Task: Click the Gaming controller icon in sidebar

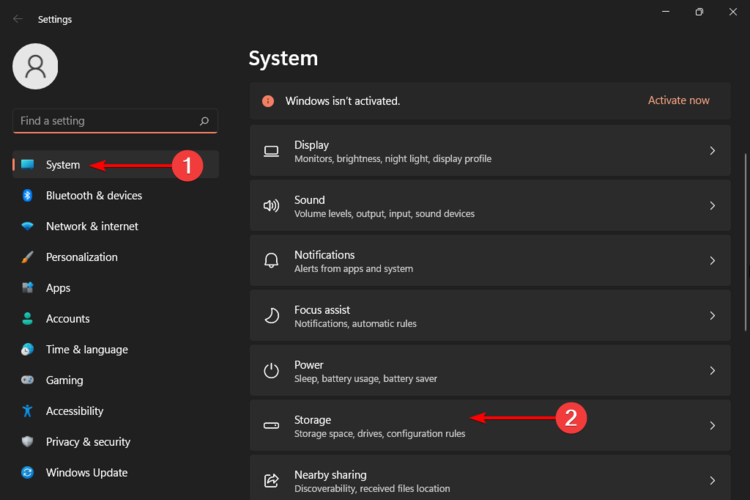Action: pos(27,381)
